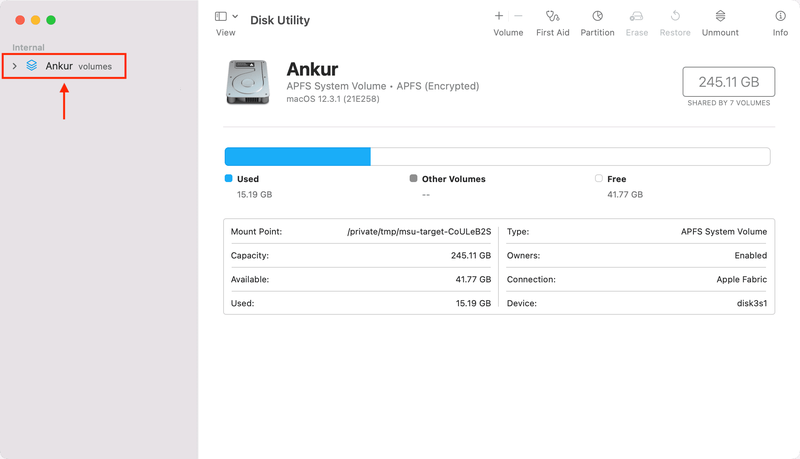Click the Available value 41.77 GB

(x=473, y=279)
